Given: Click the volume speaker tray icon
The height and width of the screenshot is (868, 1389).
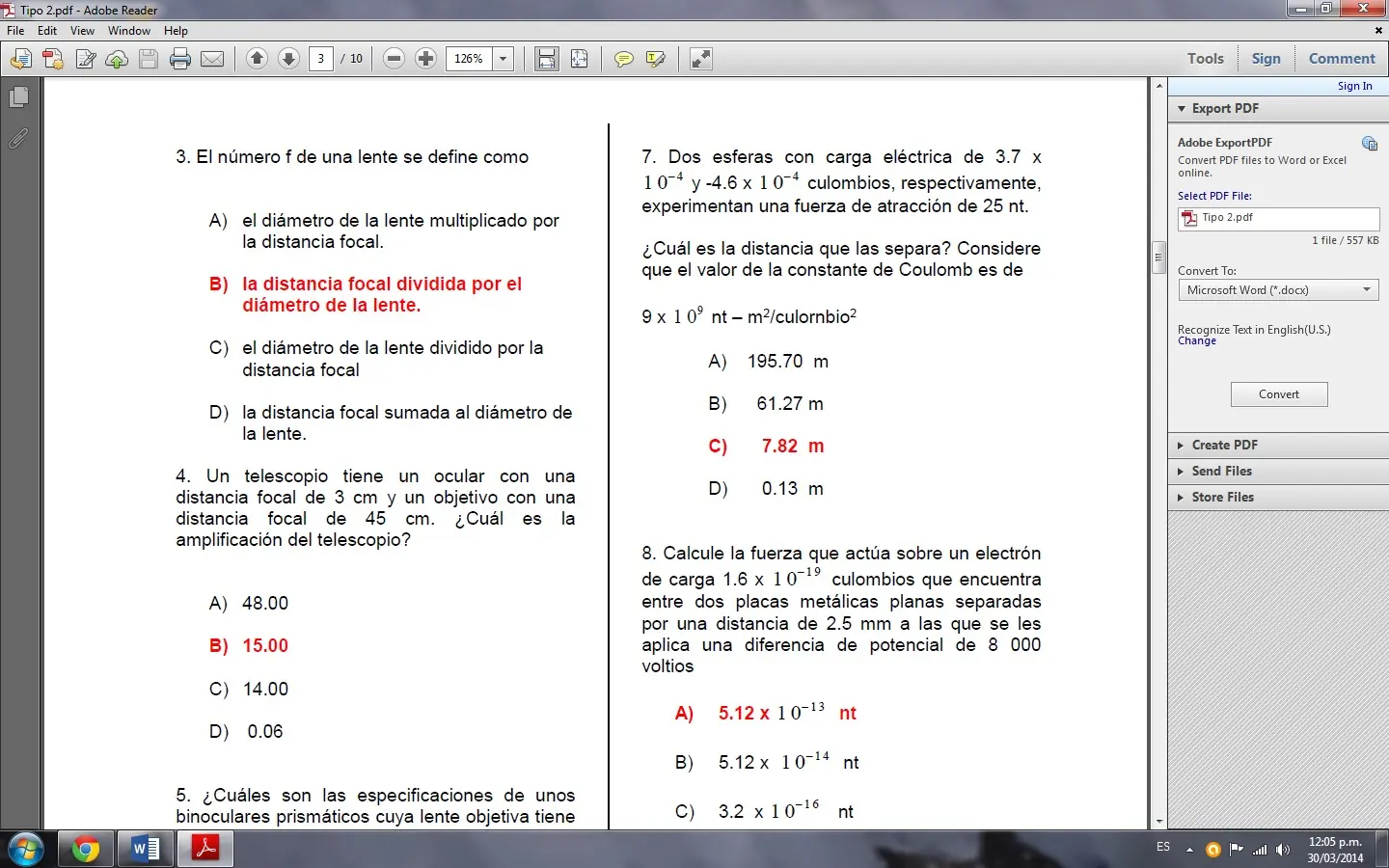Looking at the screenshot, I should [x=1282, y=850].
